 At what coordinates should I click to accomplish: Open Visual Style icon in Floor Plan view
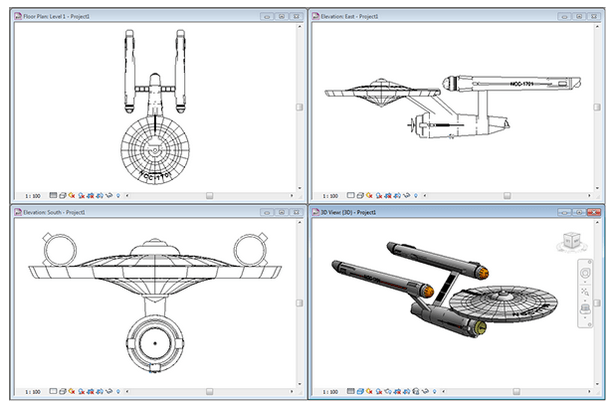point(62,196)
